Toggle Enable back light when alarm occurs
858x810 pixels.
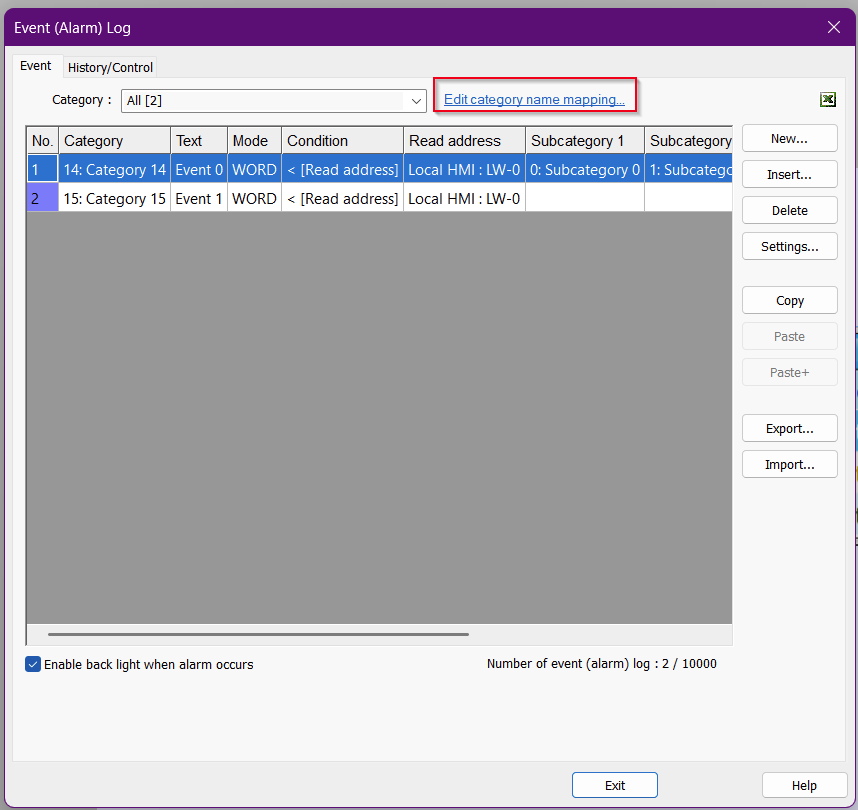(33, 664)
